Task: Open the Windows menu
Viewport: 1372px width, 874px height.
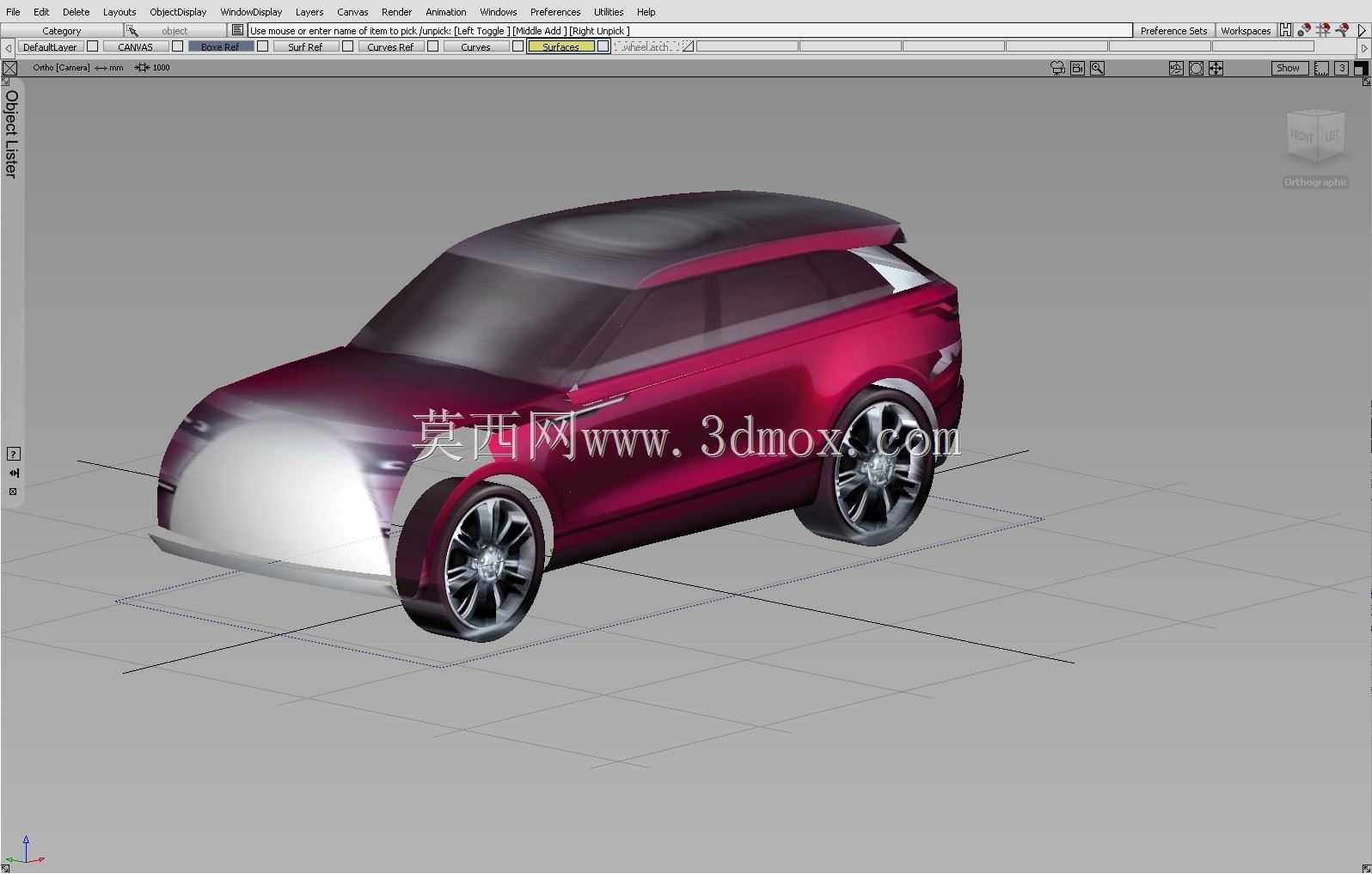Action: coord(499,12)
